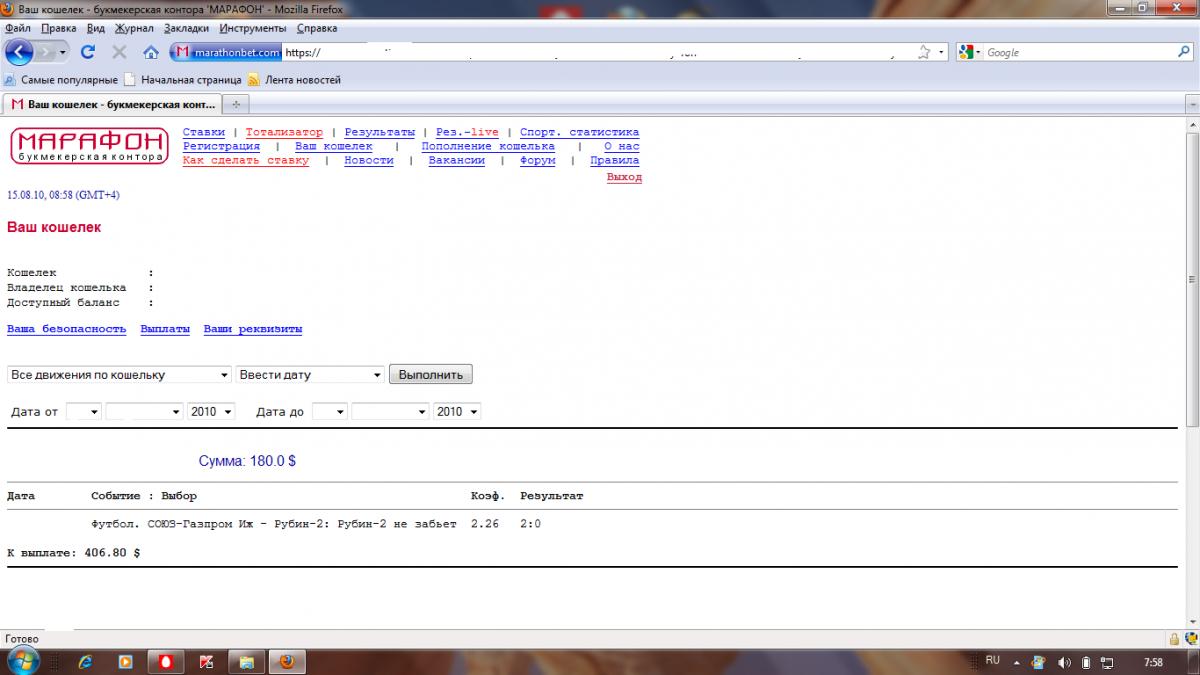The width and height of the screenshot is (1200, 675).
Task: Go to the browser home page icon
Action: click(151, 52)
